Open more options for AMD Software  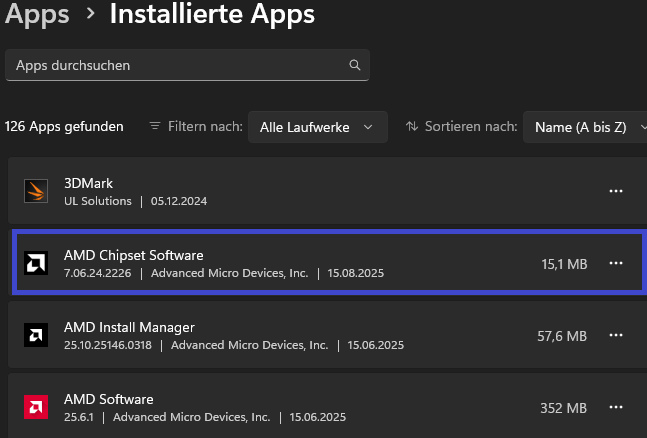(x=616, y=407)
